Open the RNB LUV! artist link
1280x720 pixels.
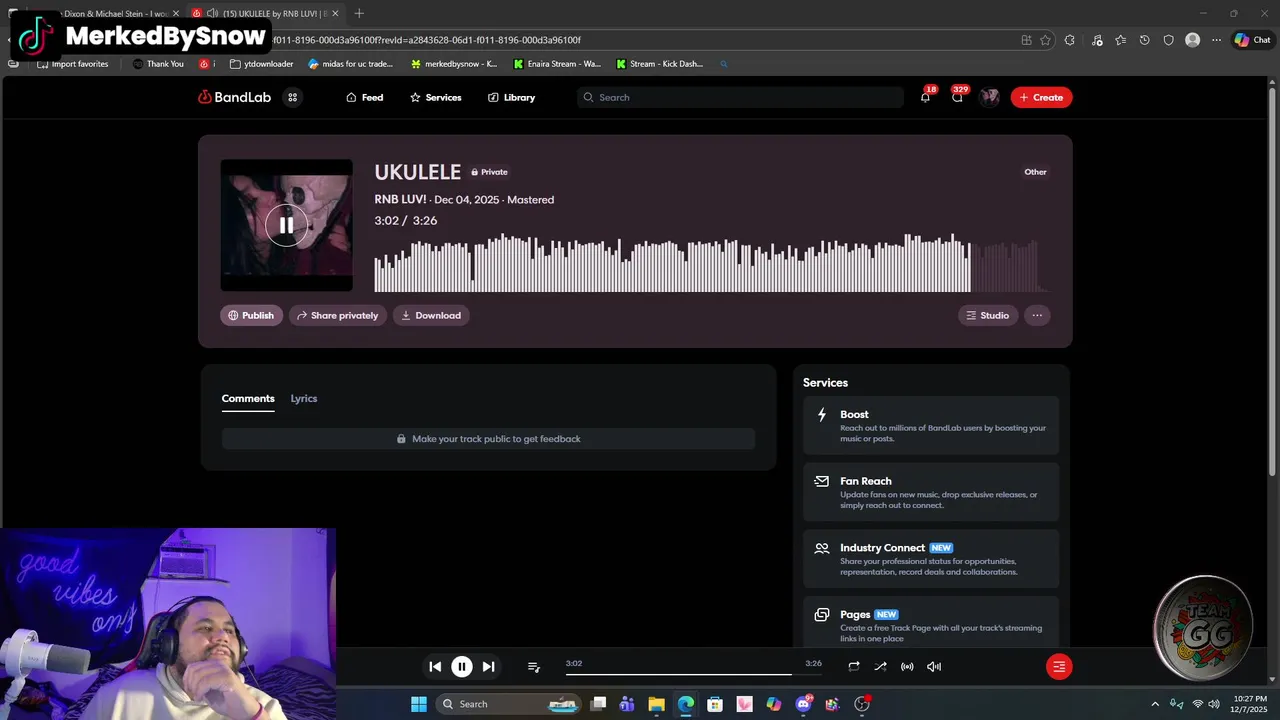[400, 200]
